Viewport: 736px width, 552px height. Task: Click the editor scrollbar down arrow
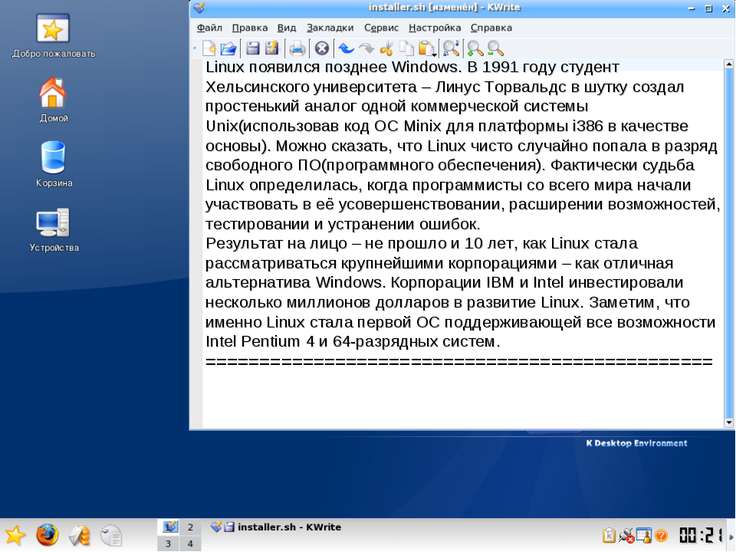[729, 423]
